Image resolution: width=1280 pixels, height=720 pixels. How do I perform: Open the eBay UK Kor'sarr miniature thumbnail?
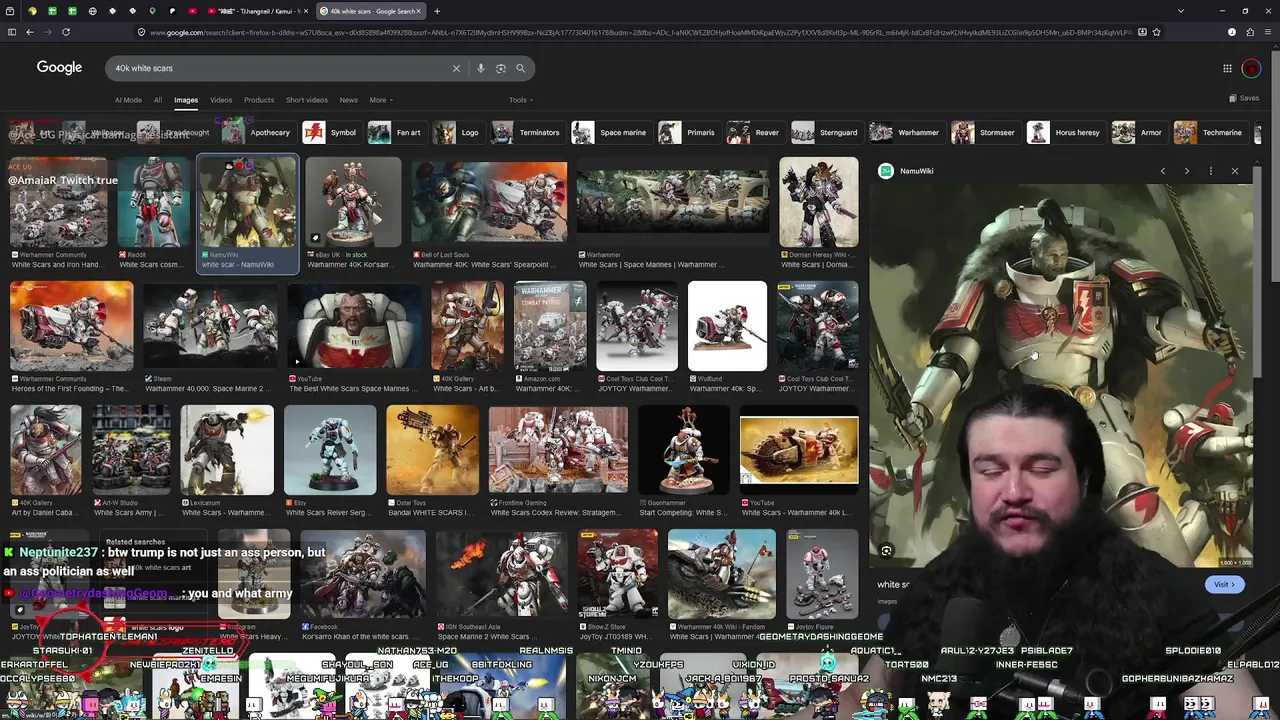tap(353, 202)
